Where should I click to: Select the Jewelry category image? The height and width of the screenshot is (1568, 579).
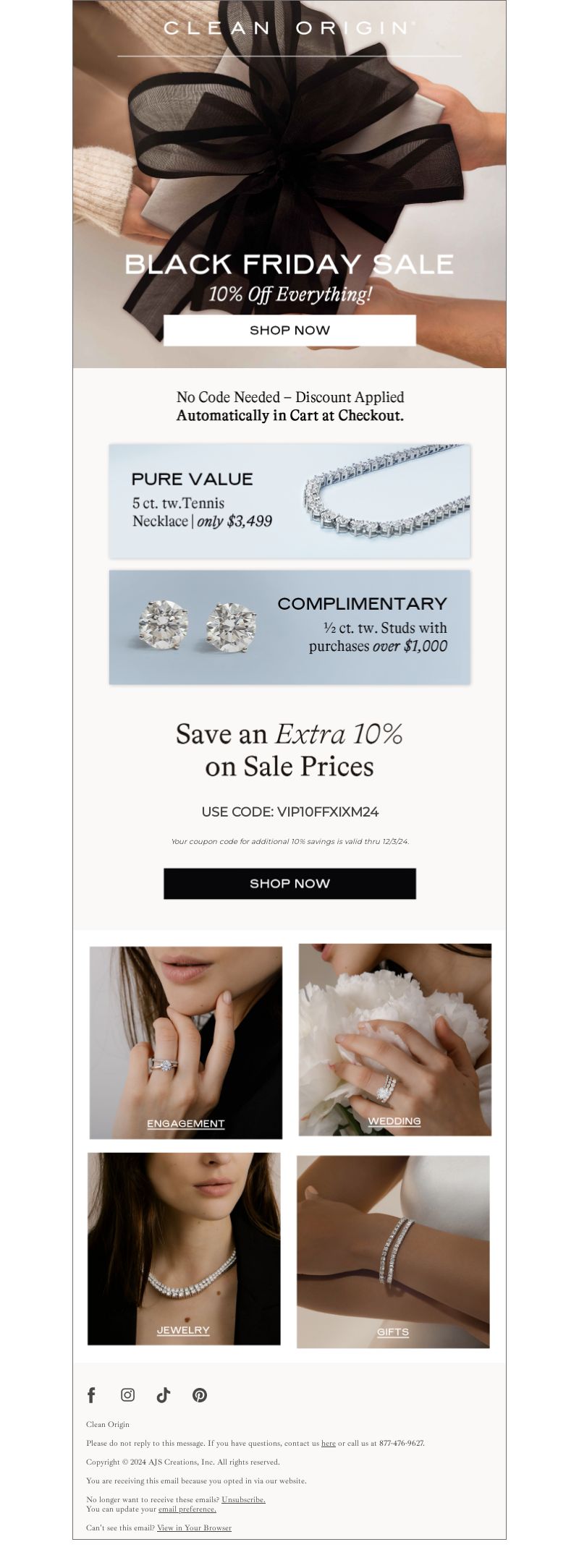pyautogui.click(x=184, y=1248)
